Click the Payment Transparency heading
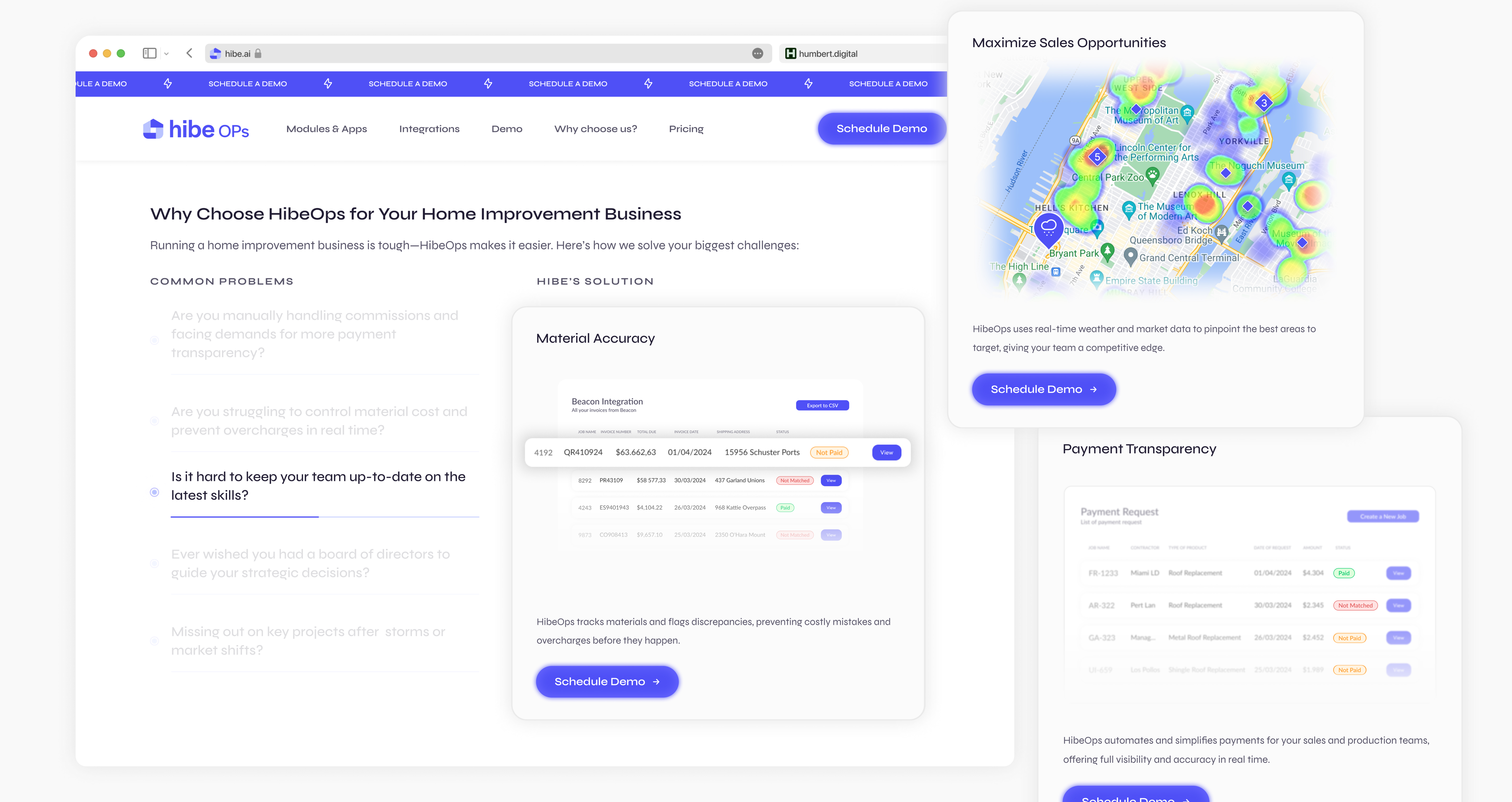 (1139, 449)
